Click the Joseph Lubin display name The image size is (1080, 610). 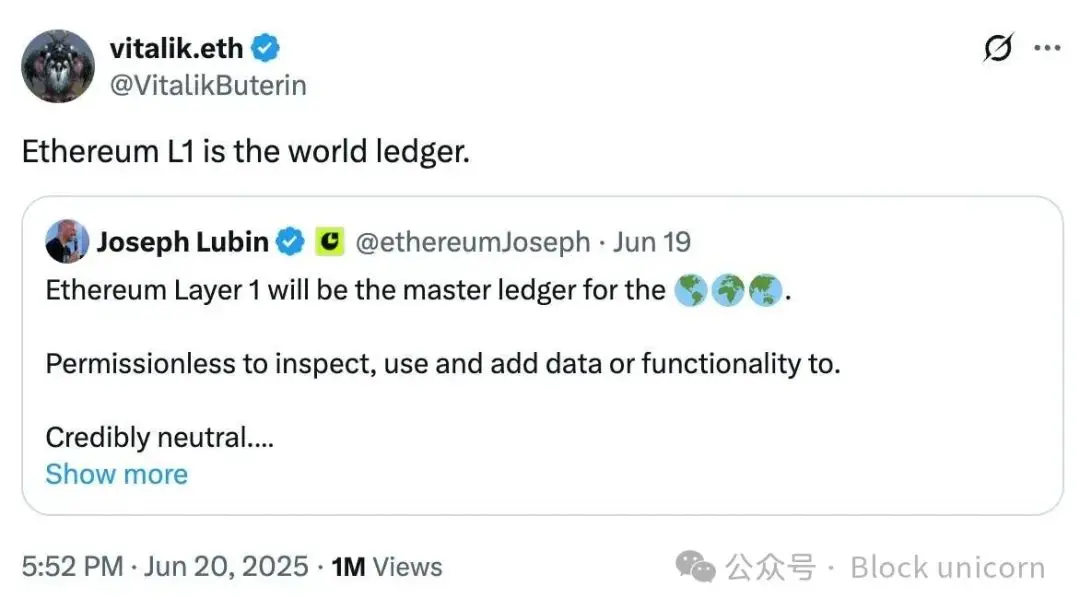tap(182, 242)
